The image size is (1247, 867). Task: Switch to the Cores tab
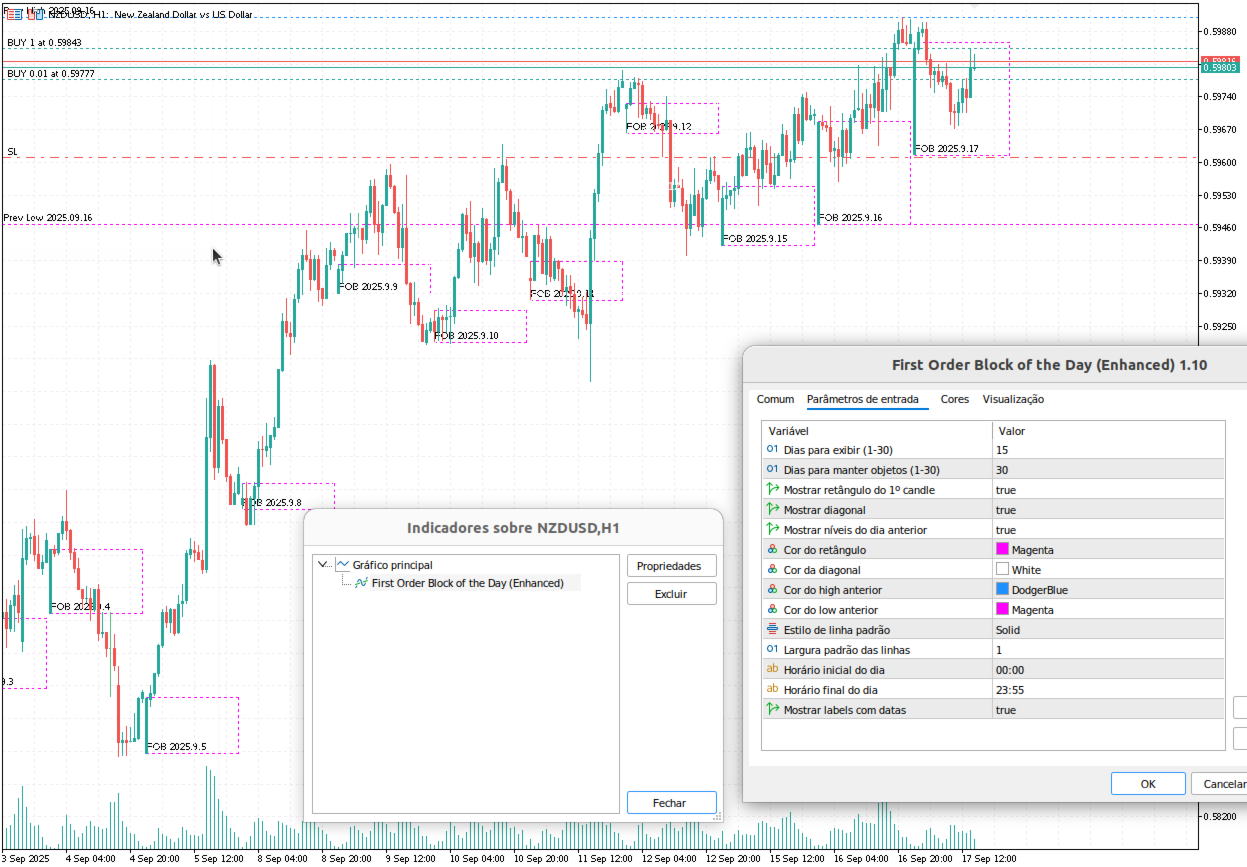pos(955,399)
